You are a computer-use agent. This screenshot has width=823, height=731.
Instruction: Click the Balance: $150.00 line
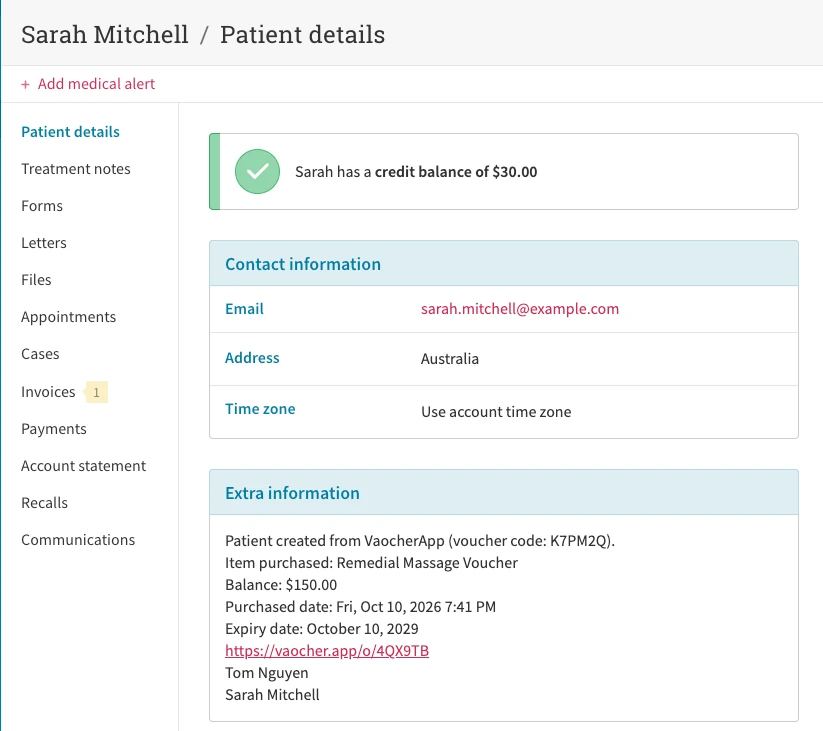(x=281, y=585)
